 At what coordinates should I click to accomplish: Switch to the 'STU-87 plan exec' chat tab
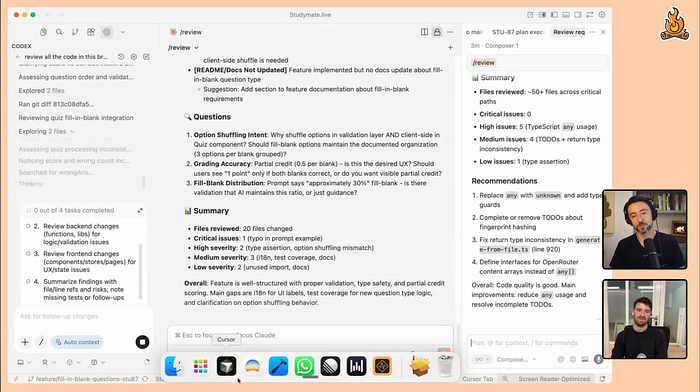(x=518, y=32)
